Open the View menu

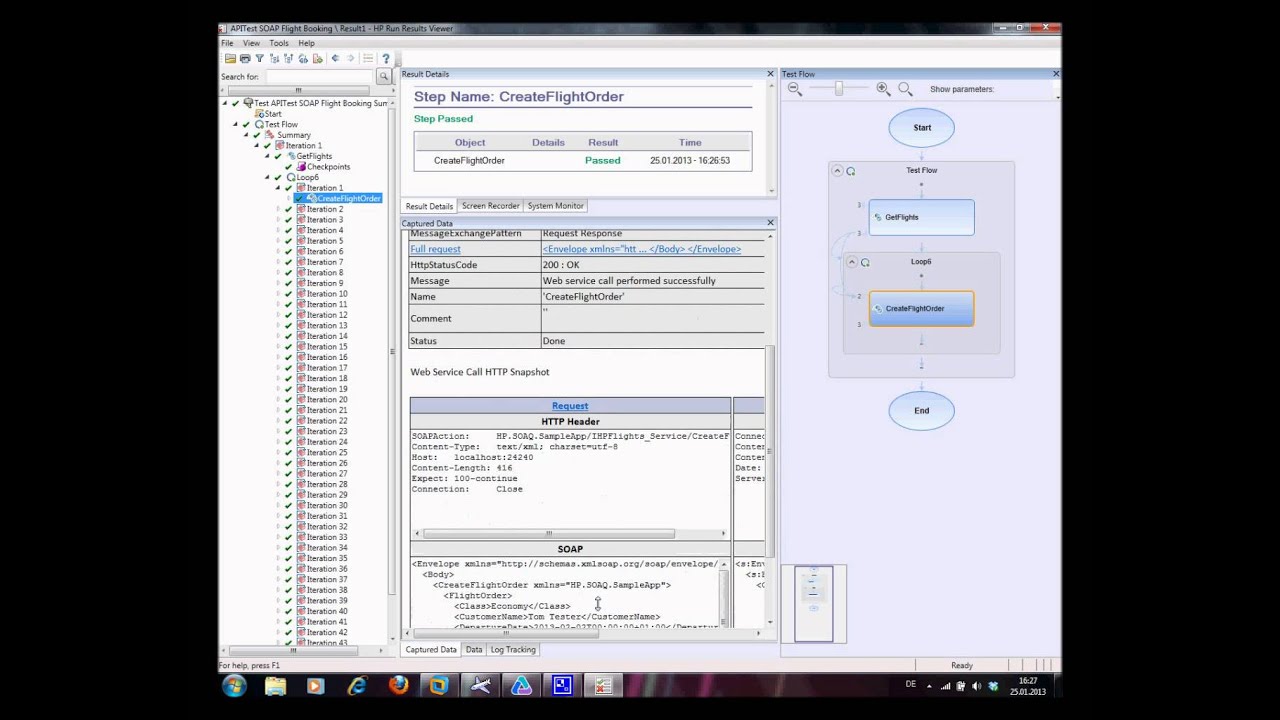tap(251, 43)
